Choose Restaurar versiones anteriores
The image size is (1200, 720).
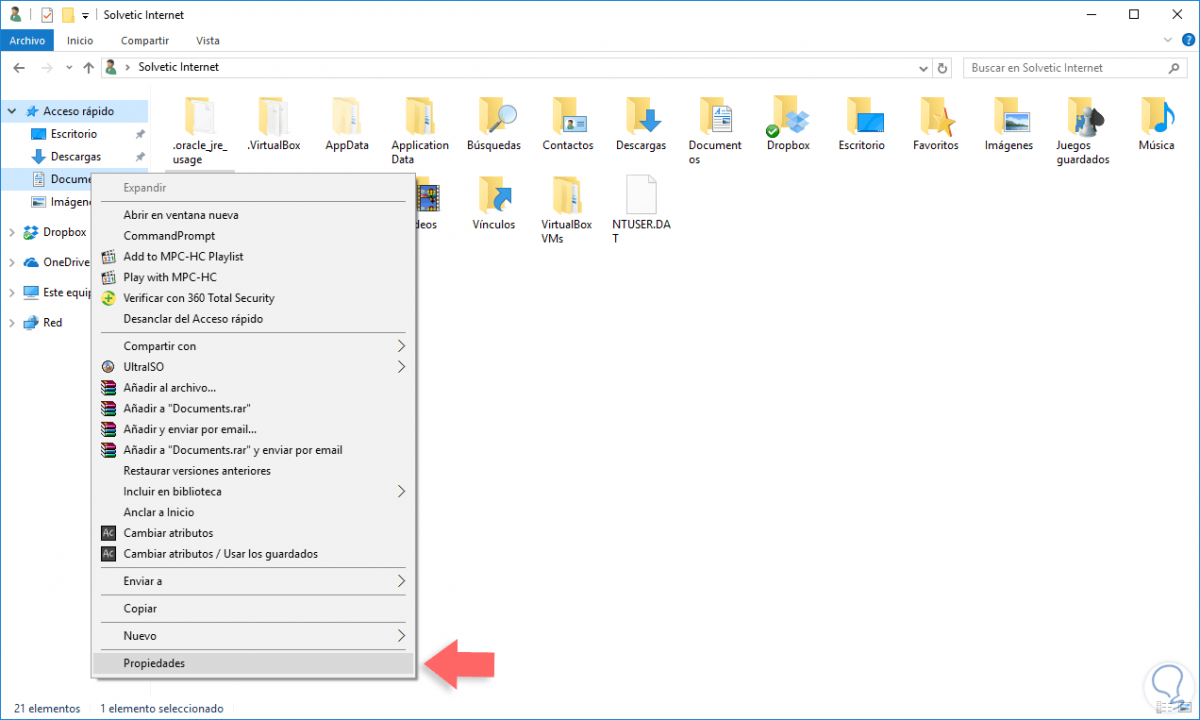(253, 470)
